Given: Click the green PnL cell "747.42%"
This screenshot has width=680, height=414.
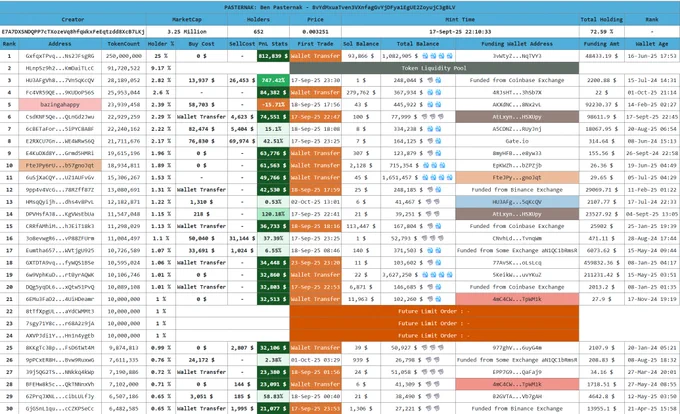Looking at the screenshot, I should coord(273,80).
